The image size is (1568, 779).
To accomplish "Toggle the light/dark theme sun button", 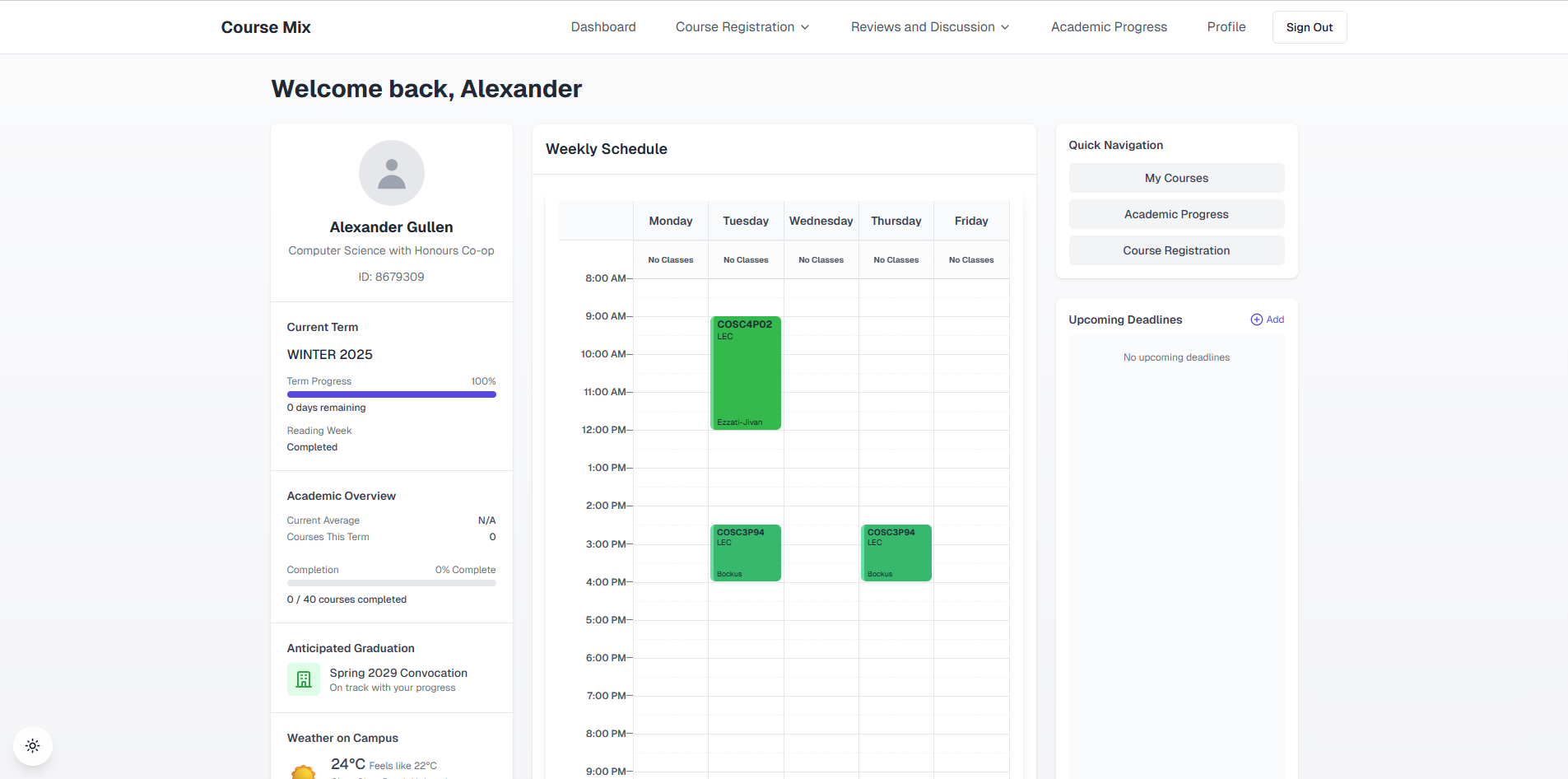I will 33,746.
